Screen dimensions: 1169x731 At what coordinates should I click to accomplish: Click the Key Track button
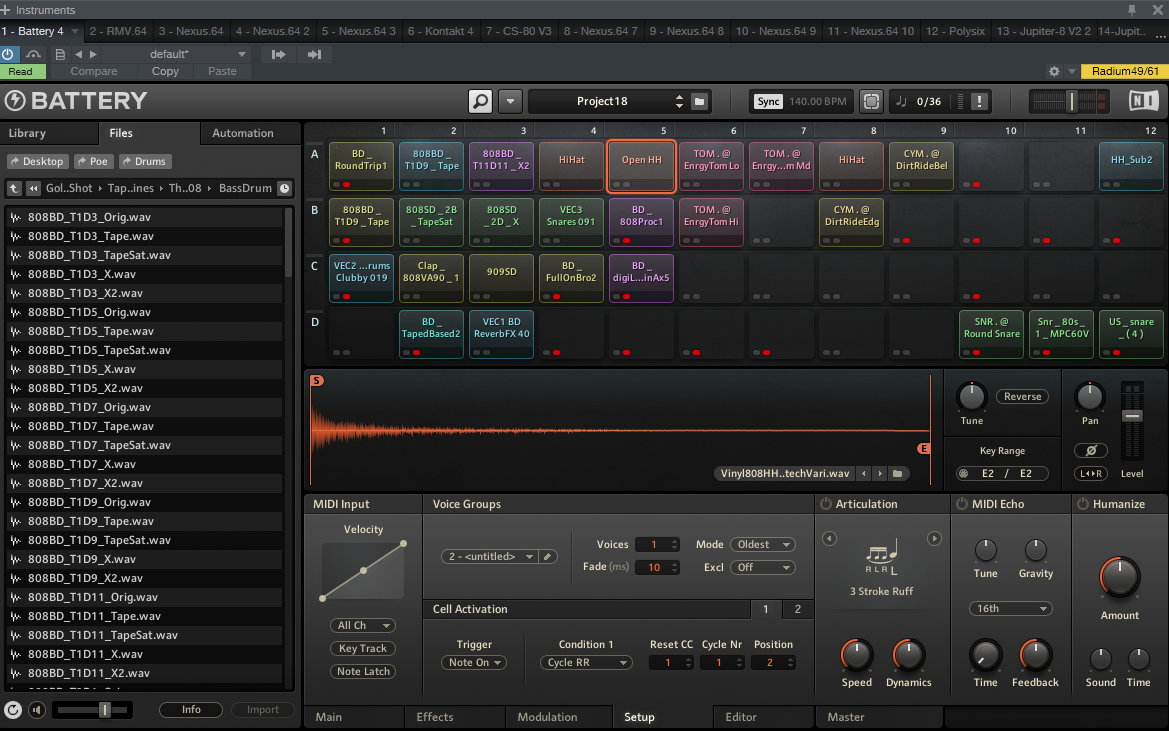(x=362, y=648)
